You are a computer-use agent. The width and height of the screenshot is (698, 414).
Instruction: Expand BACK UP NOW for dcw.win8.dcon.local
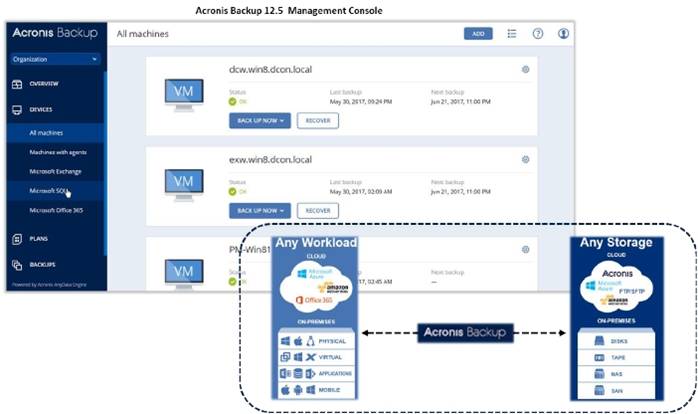(x=259, y=120)
